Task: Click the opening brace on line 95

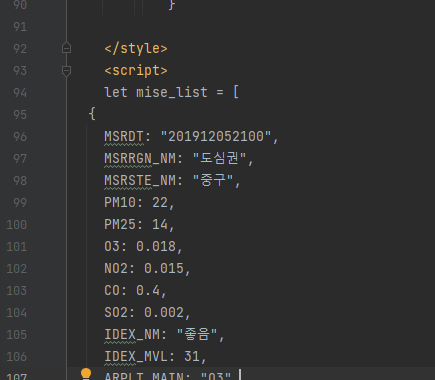Action: click(x=92, y=114)
